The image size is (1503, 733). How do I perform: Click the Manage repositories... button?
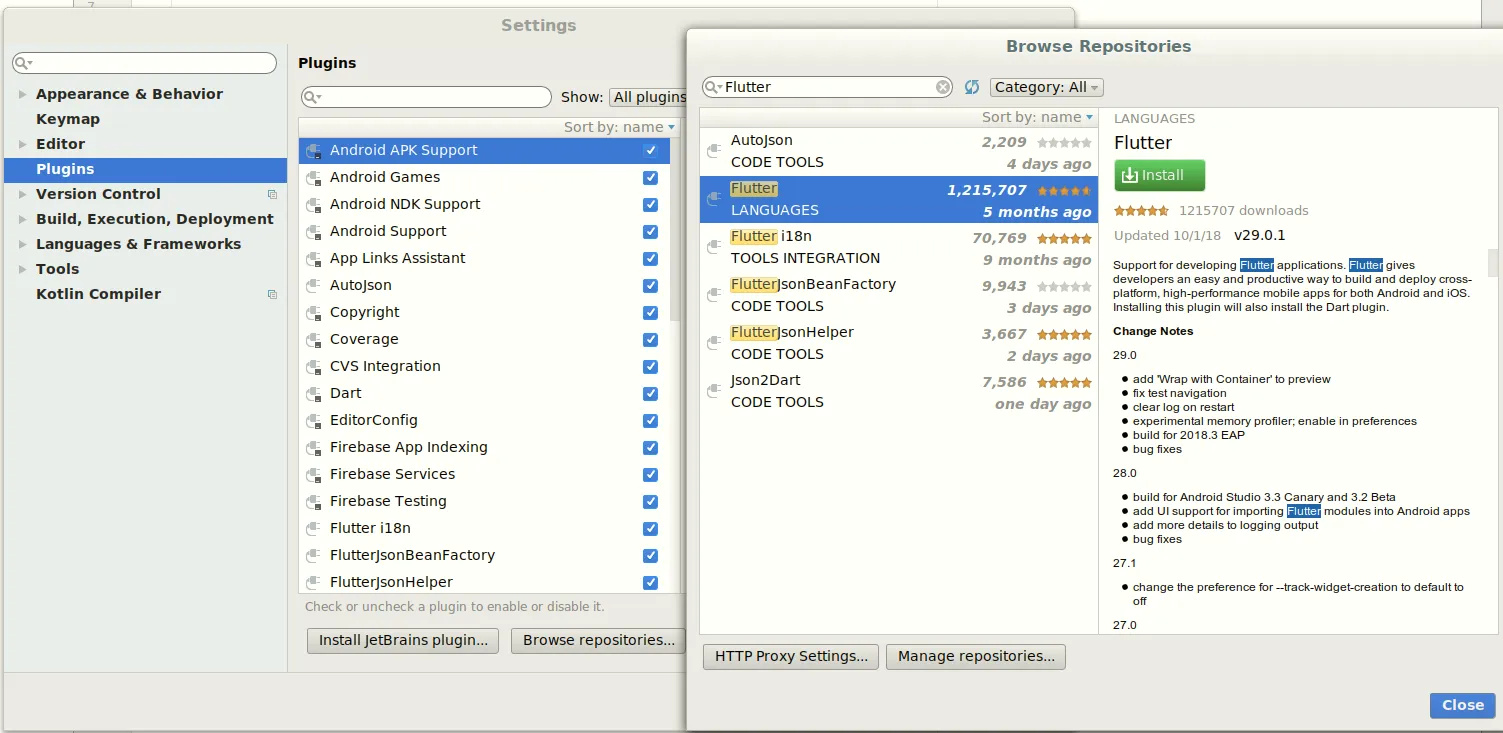(976, 656)
